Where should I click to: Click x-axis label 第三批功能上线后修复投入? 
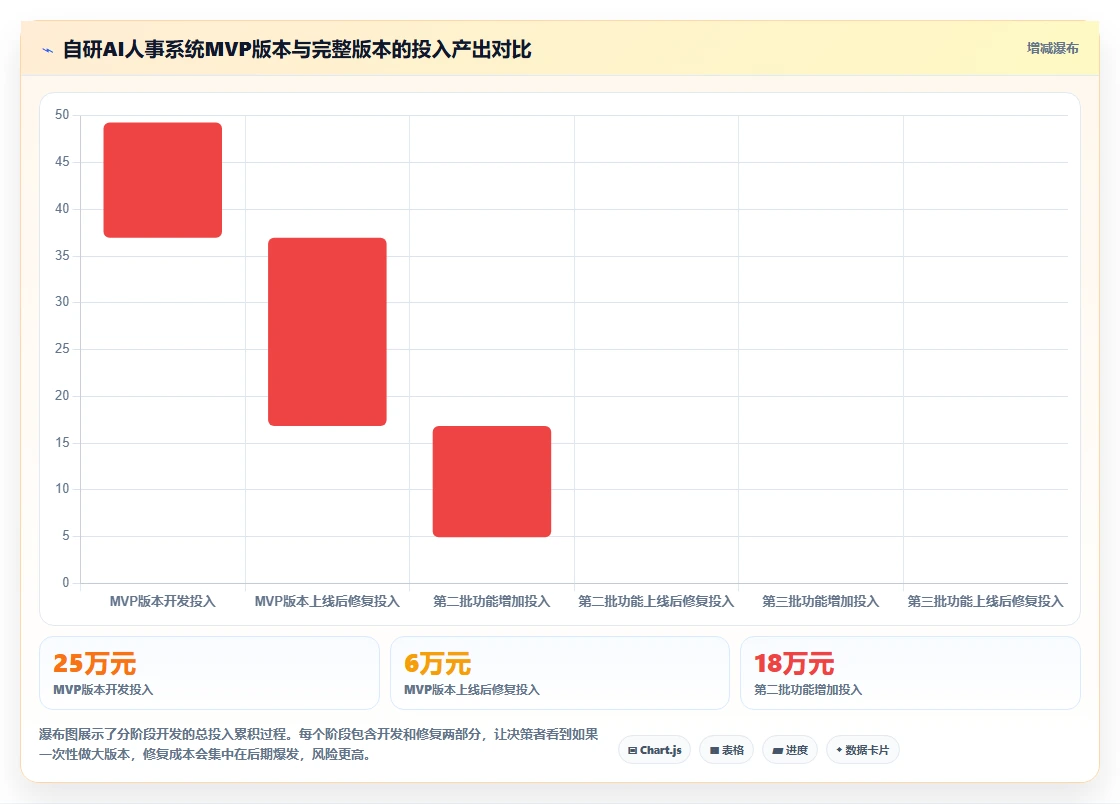click(x=986, y=601)
